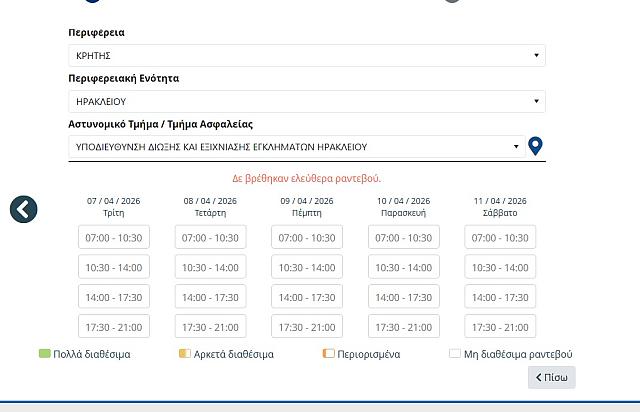Viewport: 640px width, 412px height.
Task: Click the map location pin icon
Action: pyautogui.click(x=535, y=147)
